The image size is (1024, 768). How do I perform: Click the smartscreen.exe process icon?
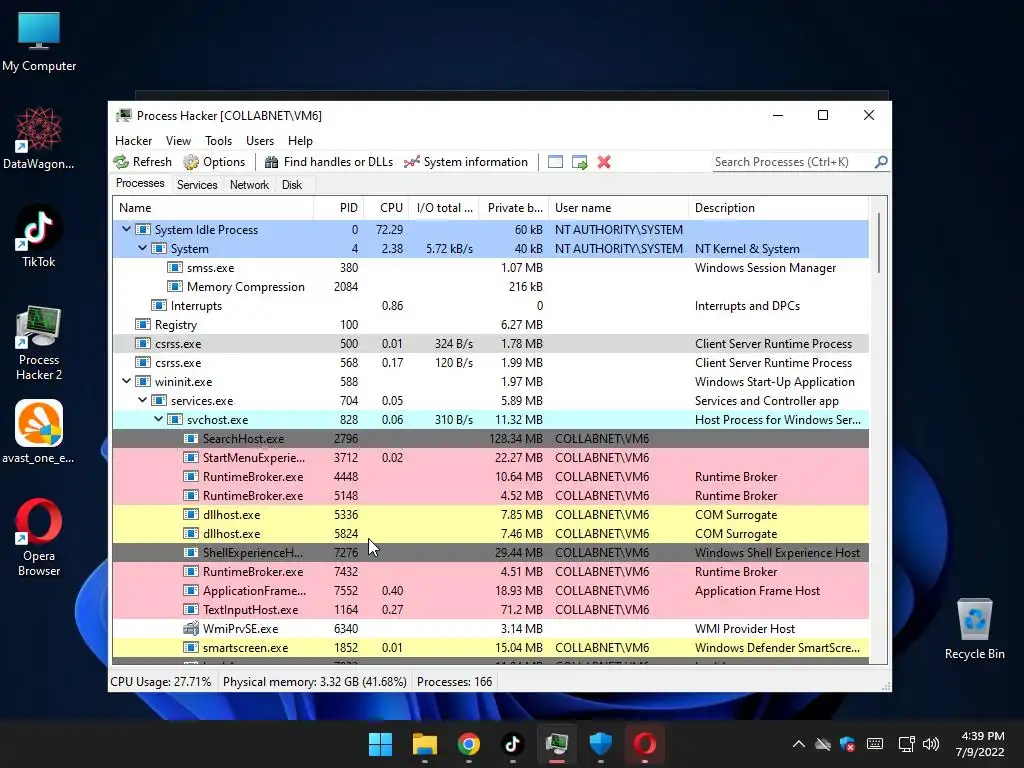tap(191, 647)
